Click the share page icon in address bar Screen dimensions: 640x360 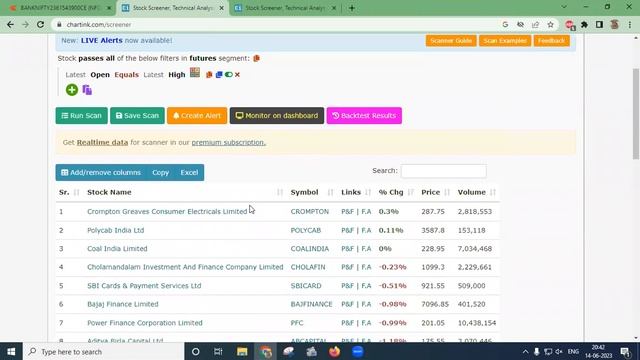pyautogui.click(x=536, y=24)
